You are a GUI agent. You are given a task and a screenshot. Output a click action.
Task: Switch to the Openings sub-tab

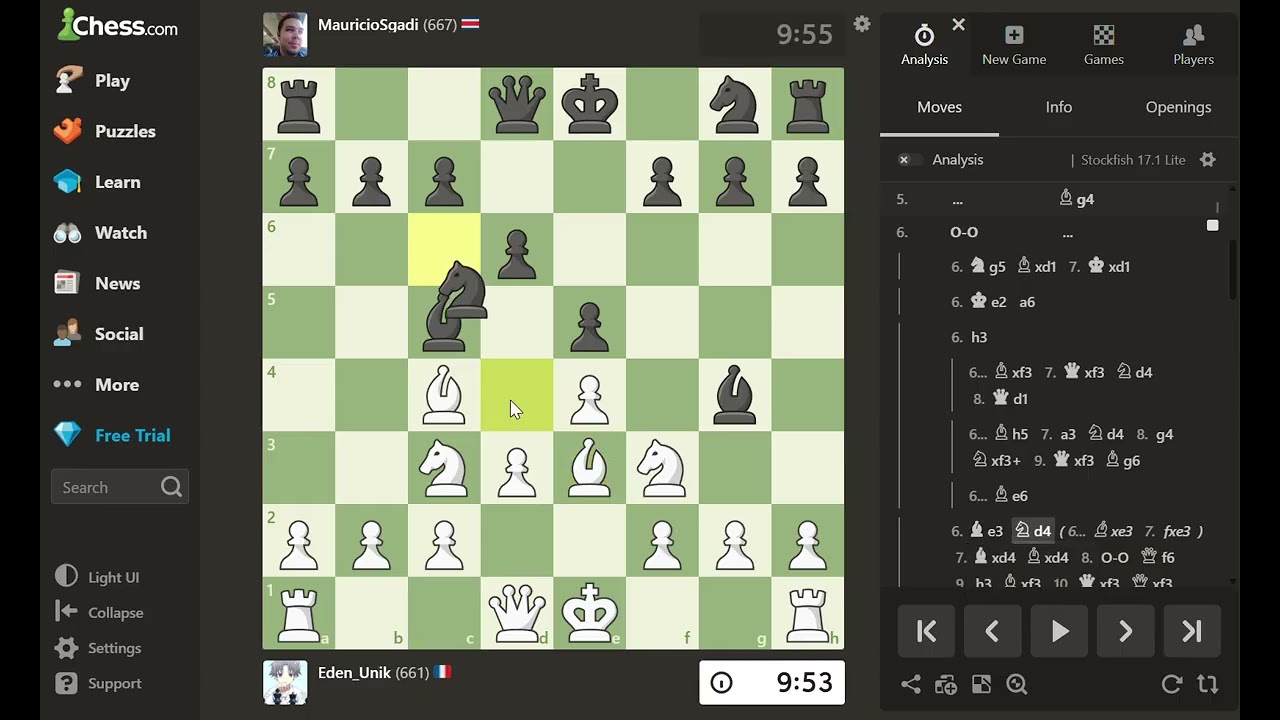pos(1178,107)
